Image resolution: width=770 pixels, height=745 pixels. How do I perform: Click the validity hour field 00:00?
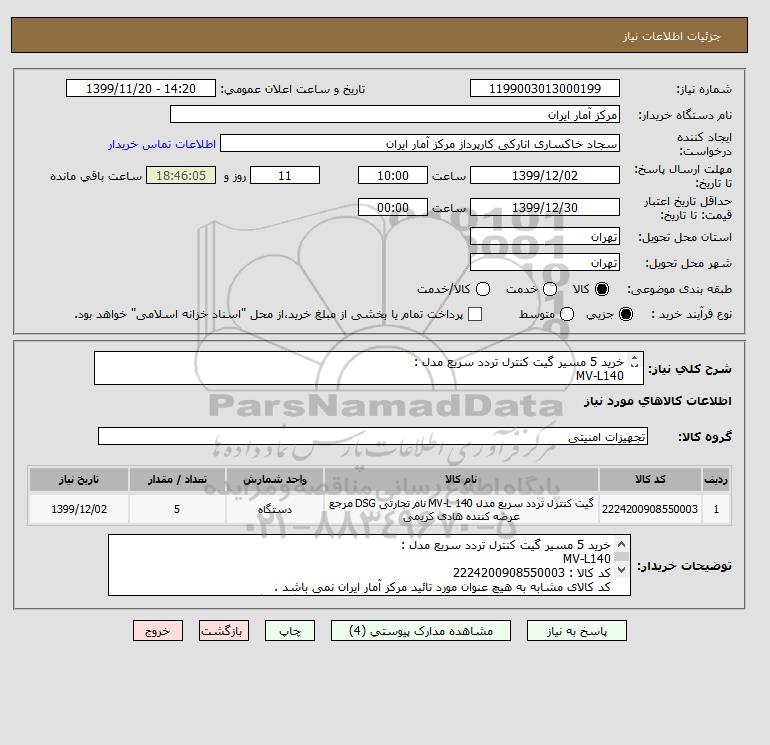click(x=393, y=207)
